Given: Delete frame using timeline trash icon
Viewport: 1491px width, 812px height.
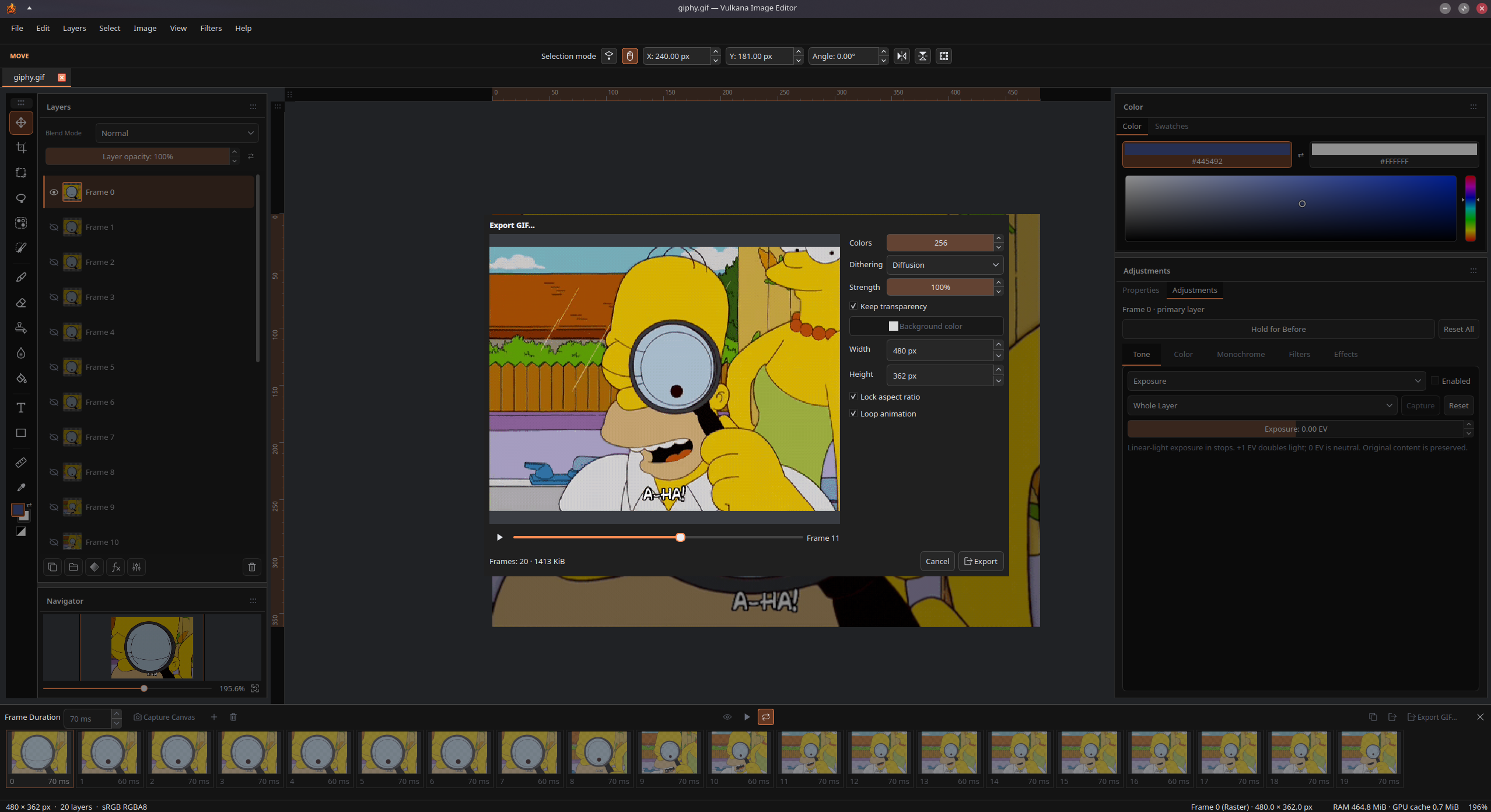Looking at the screenshot, I should pyautogui.click(x=233, y=717).
